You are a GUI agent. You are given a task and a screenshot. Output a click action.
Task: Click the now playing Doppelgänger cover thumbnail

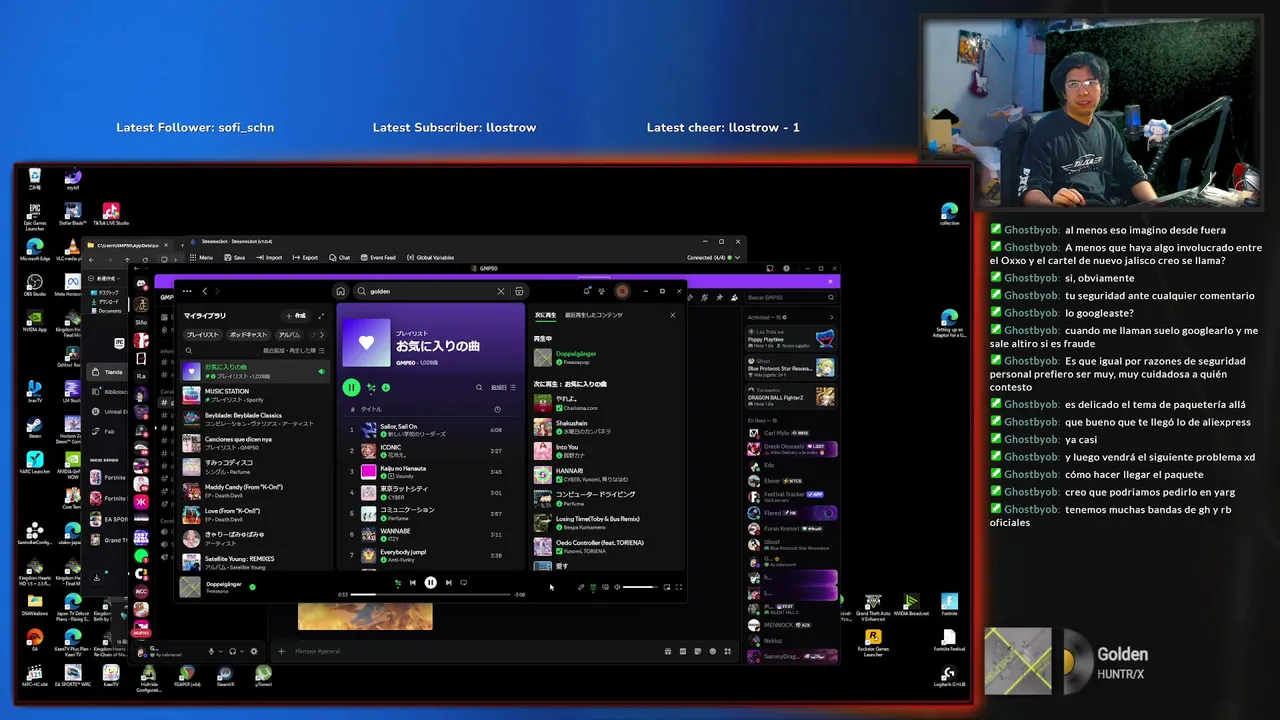(190, 587)
